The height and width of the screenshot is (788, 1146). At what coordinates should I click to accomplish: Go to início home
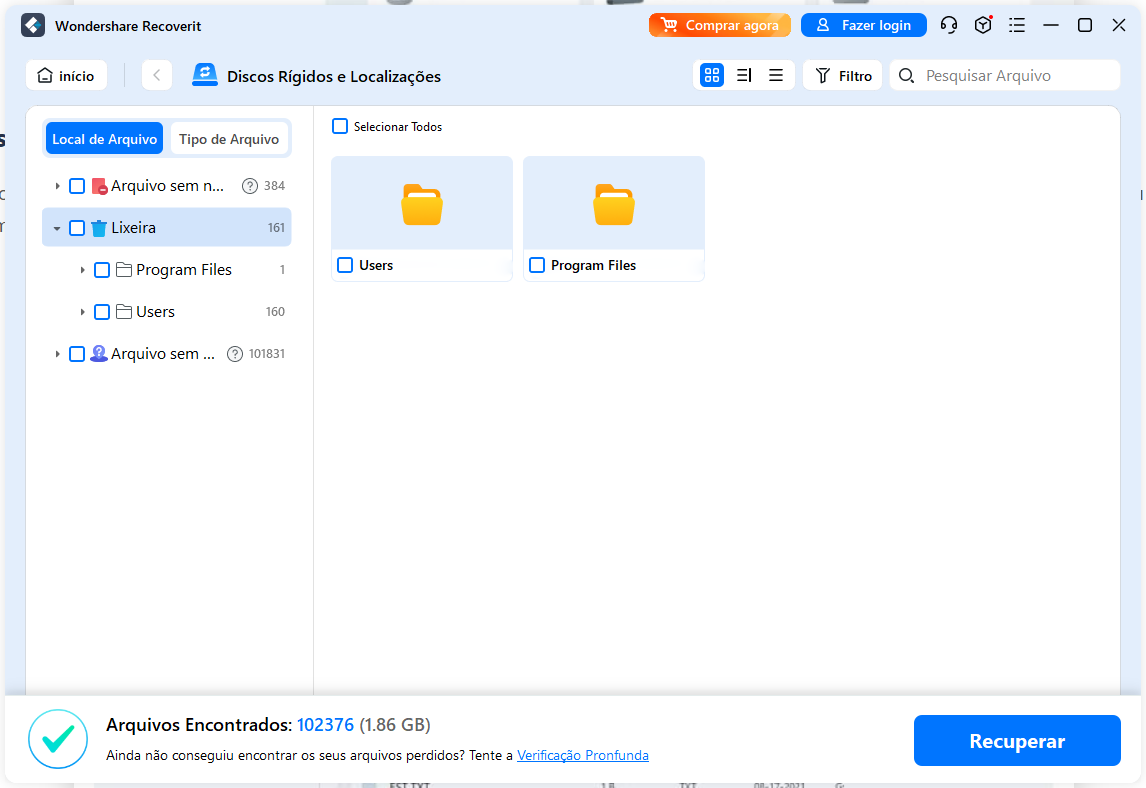67,75
